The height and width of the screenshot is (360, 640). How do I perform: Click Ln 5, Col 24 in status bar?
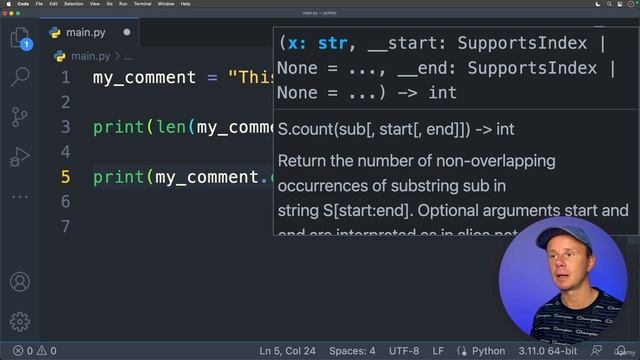click(287, 351)
